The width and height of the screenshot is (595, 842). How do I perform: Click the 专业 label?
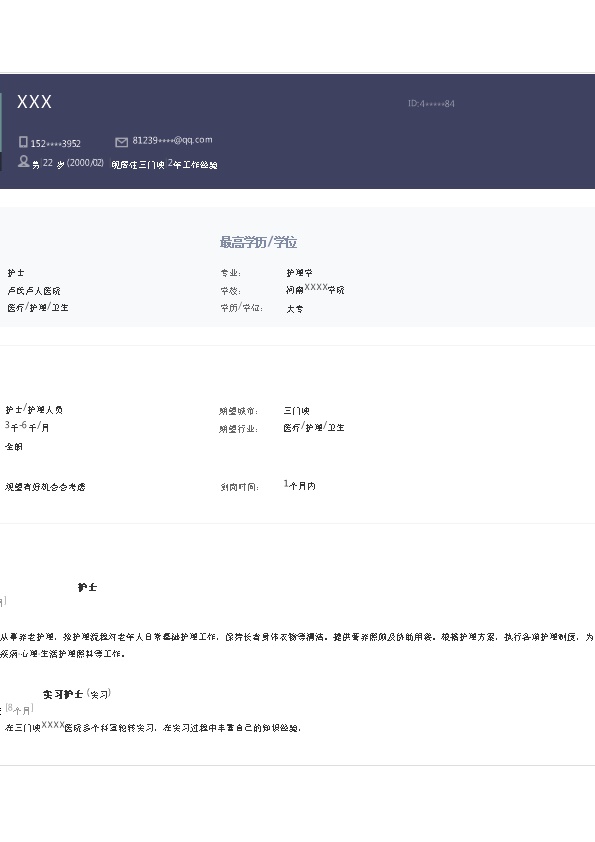click(230, 273)
